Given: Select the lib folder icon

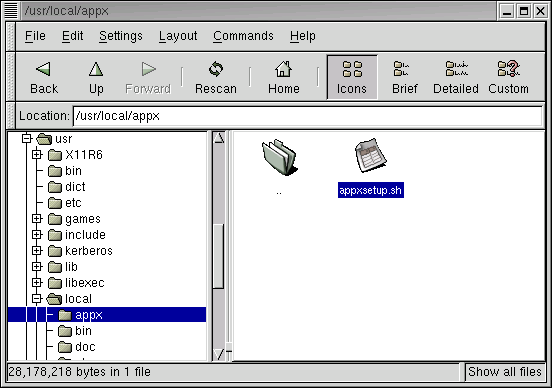Looking at the screenshot, I should (x=55, y=267).
